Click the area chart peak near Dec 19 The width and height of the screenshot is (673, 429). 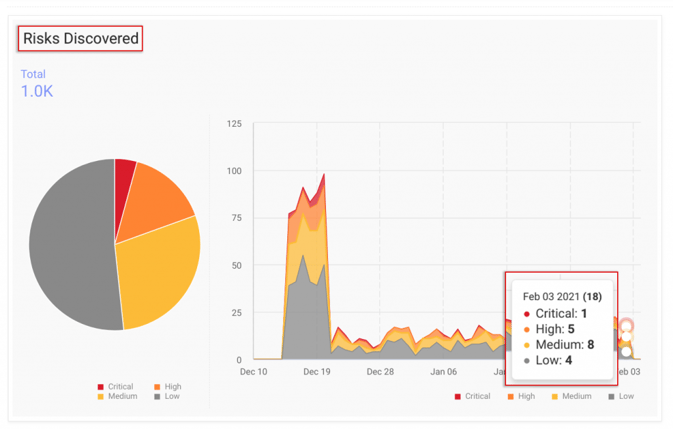pos(324,175)
